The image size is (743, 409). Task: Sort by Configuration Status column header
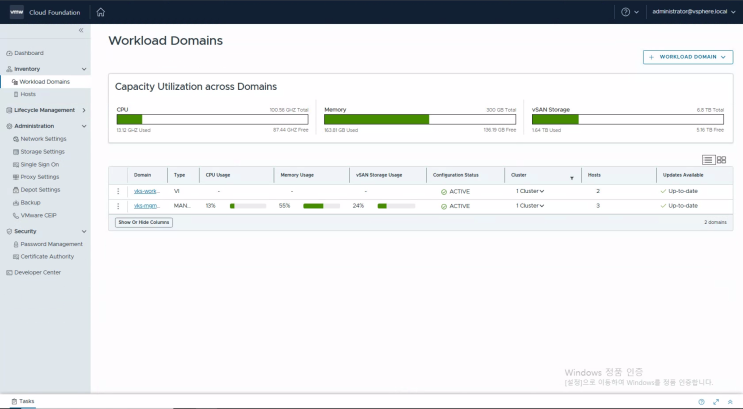(455, 175)
